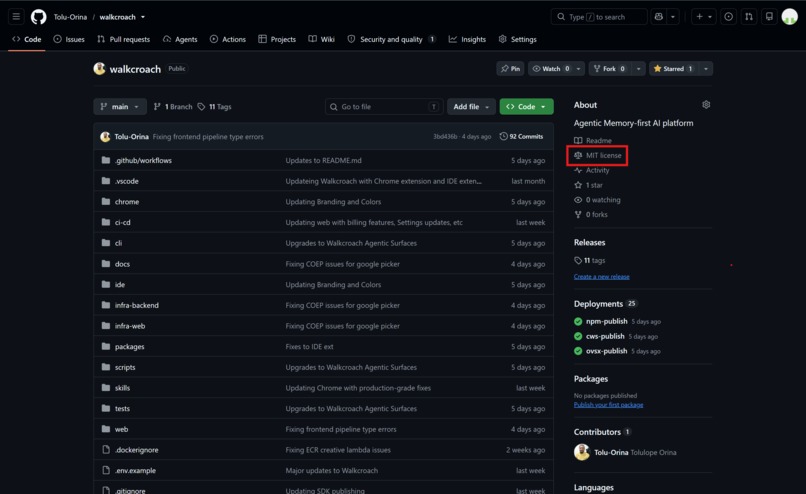The width and height of the screenshot is (806, 494).
Task: Open the Copilot dropdown arrow
Action: pyautogui.click(x=673, y=16)
